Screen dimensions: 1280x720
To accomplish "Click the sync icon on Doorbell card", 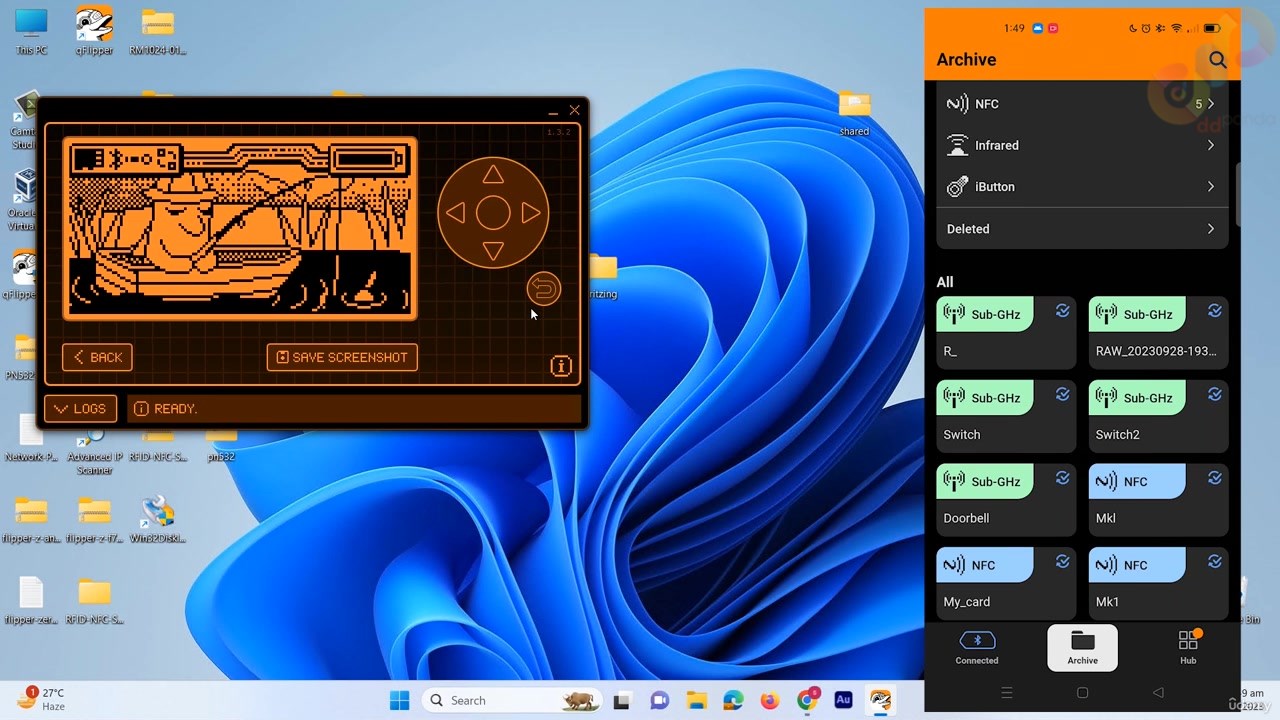I will pos(1062,478).
